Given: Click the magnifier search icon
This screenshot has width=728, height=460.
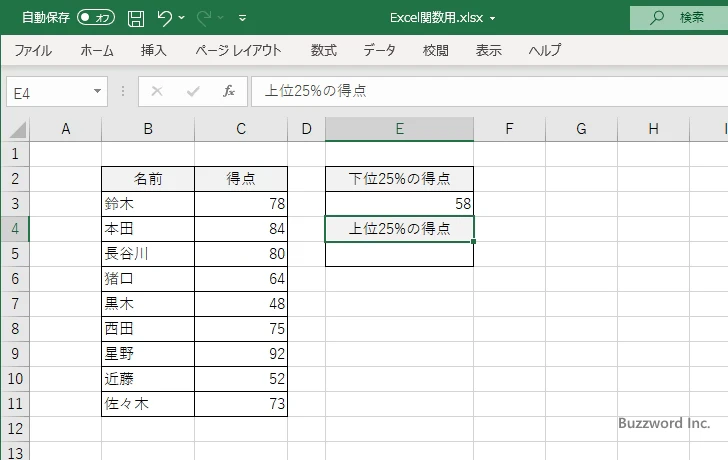Looking at the screenshot, I should (x=656, y=18).
